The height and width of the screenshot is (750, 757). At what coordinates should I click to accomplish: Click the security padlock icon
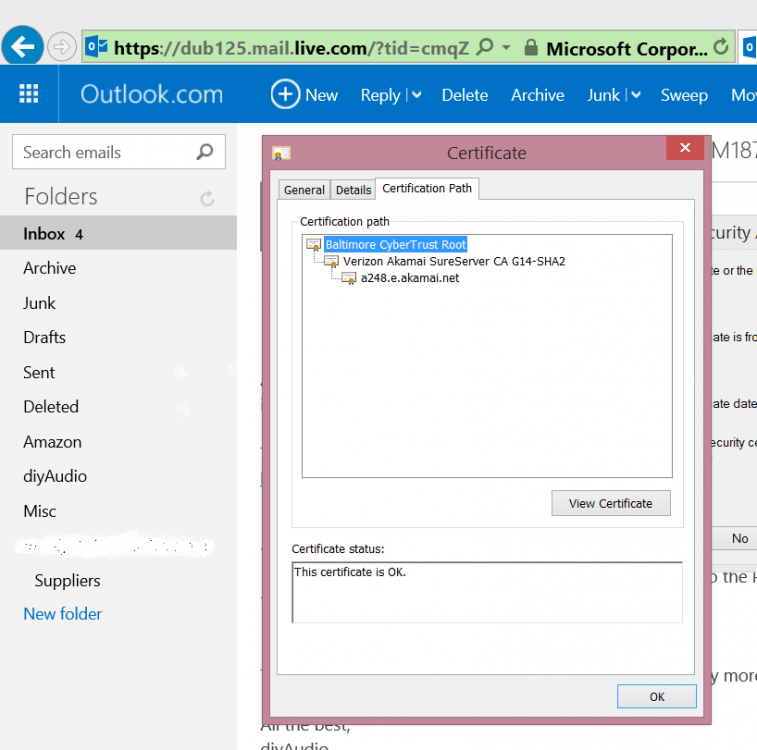pos(531,47)
